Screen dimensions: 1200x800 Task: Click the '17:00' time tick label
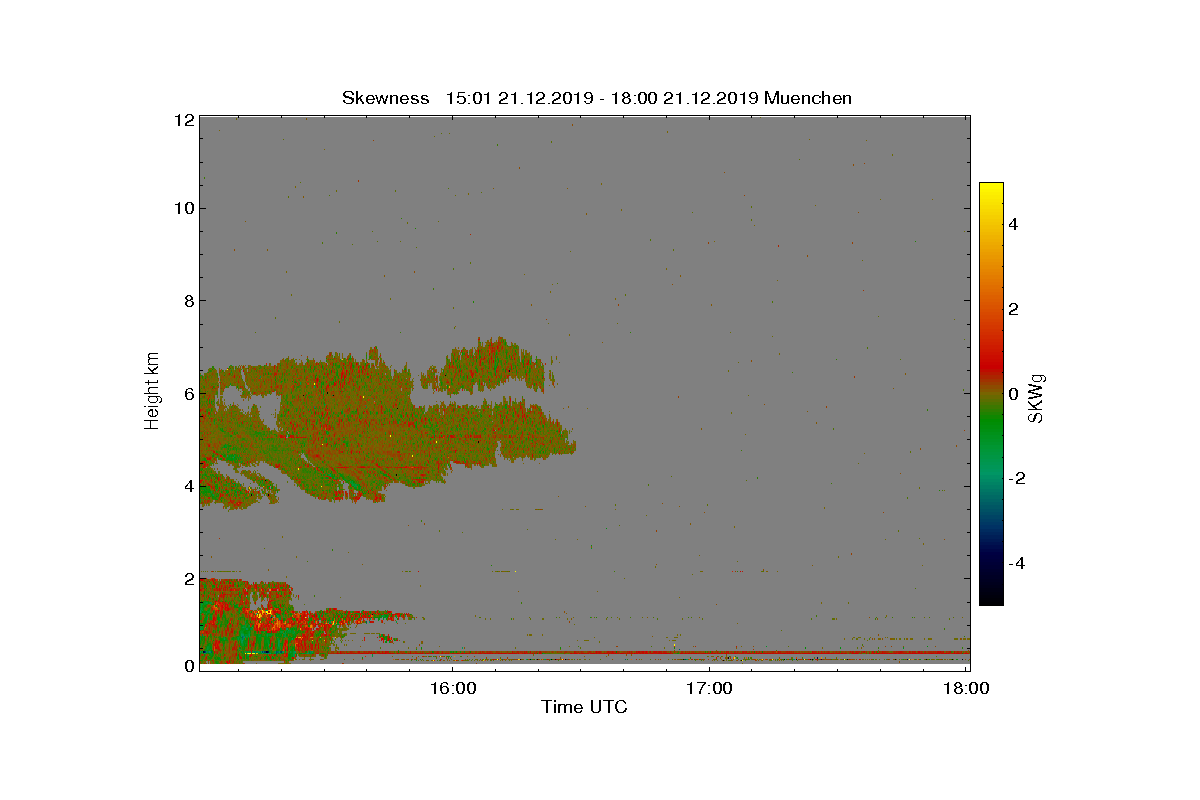point(710,688)
